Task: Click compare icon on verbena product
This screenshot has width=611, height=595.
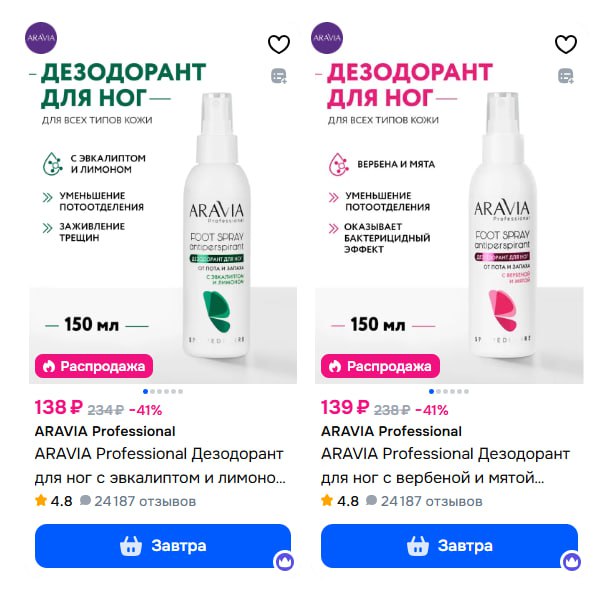Action: point(566,76)
